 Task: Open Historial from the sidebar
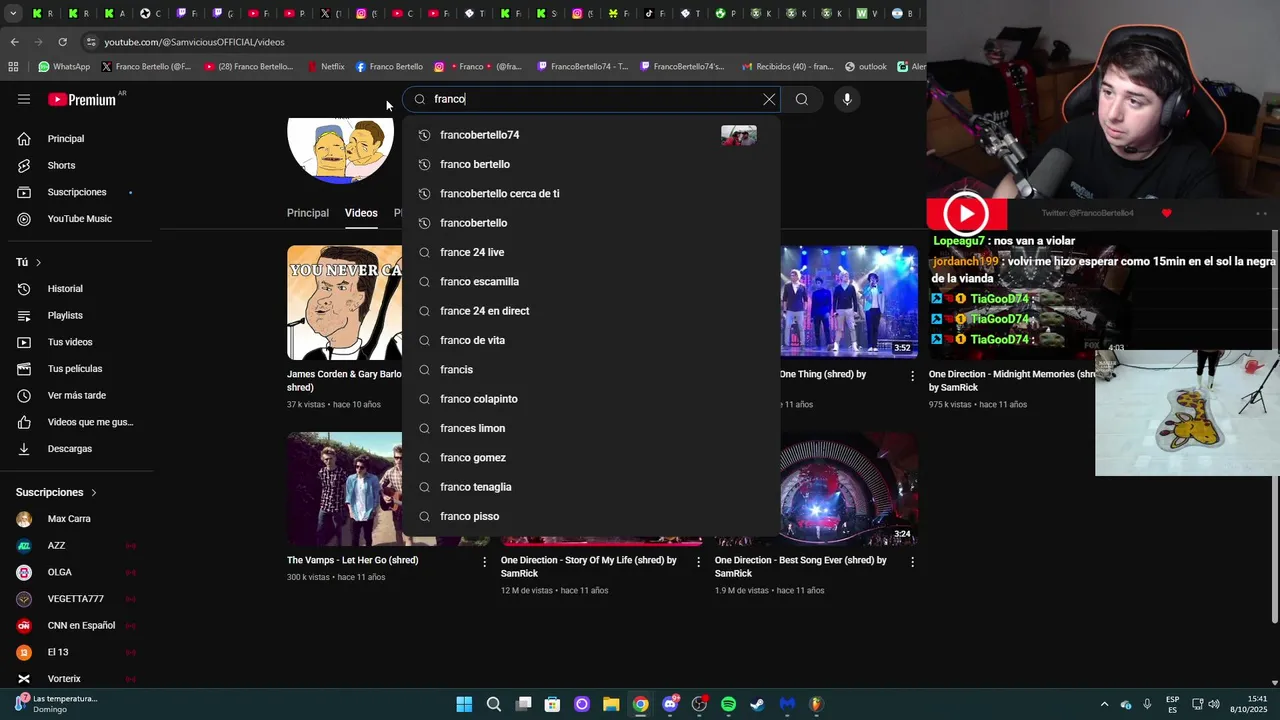click(x=76, y=289)
